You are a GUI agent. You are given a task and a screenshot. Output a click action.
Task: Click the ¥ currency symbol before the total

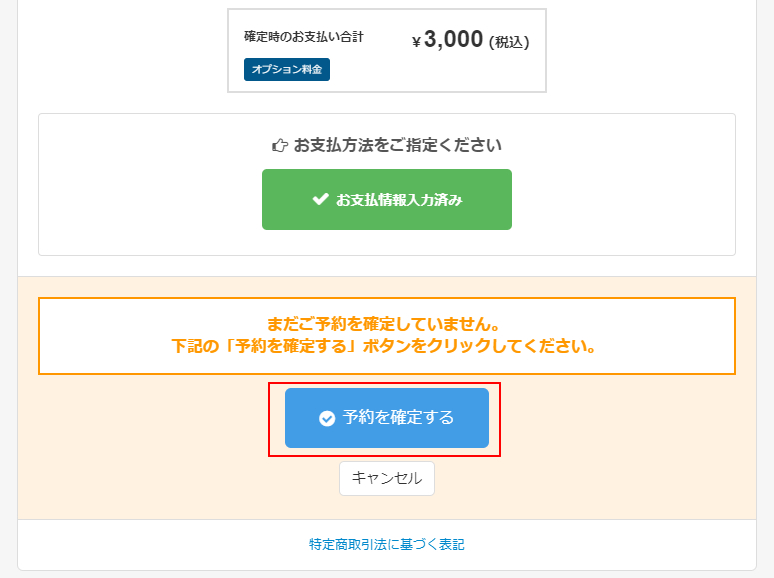416,43
